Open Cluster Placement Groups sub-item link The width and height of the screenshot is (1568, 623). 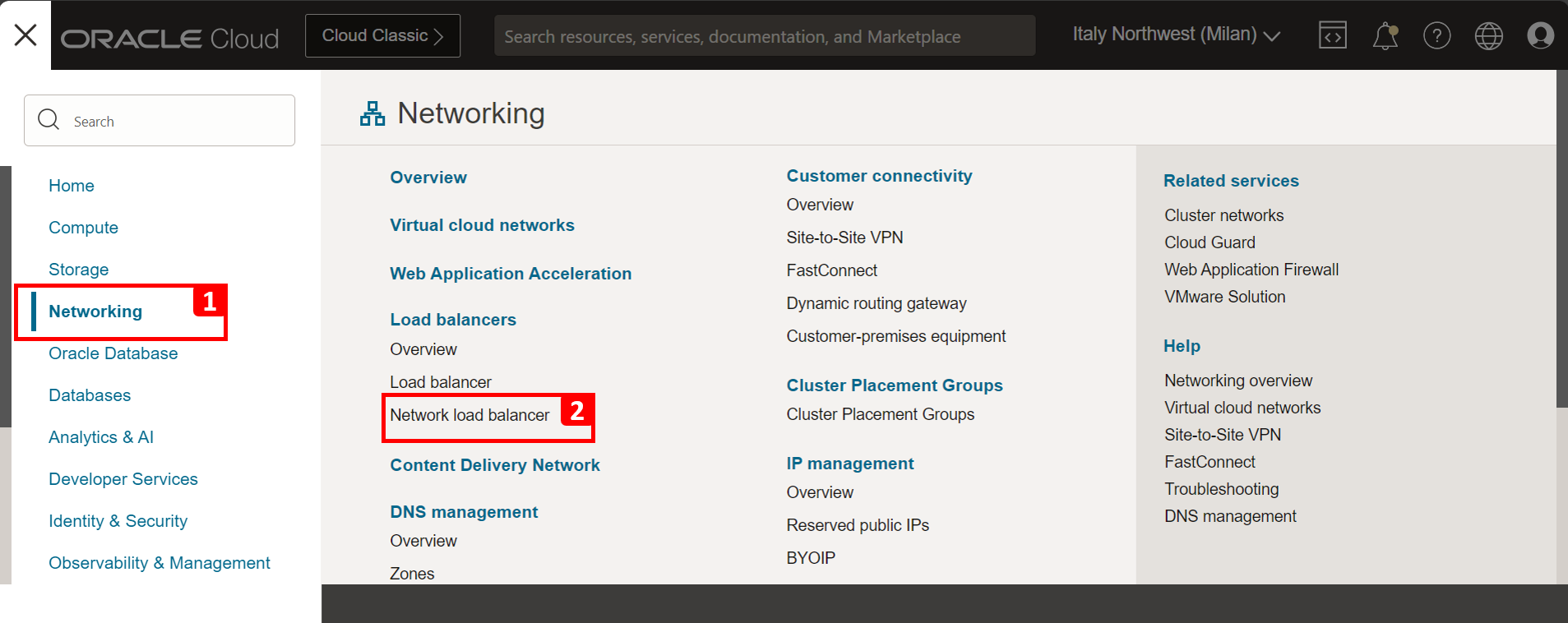881,414
